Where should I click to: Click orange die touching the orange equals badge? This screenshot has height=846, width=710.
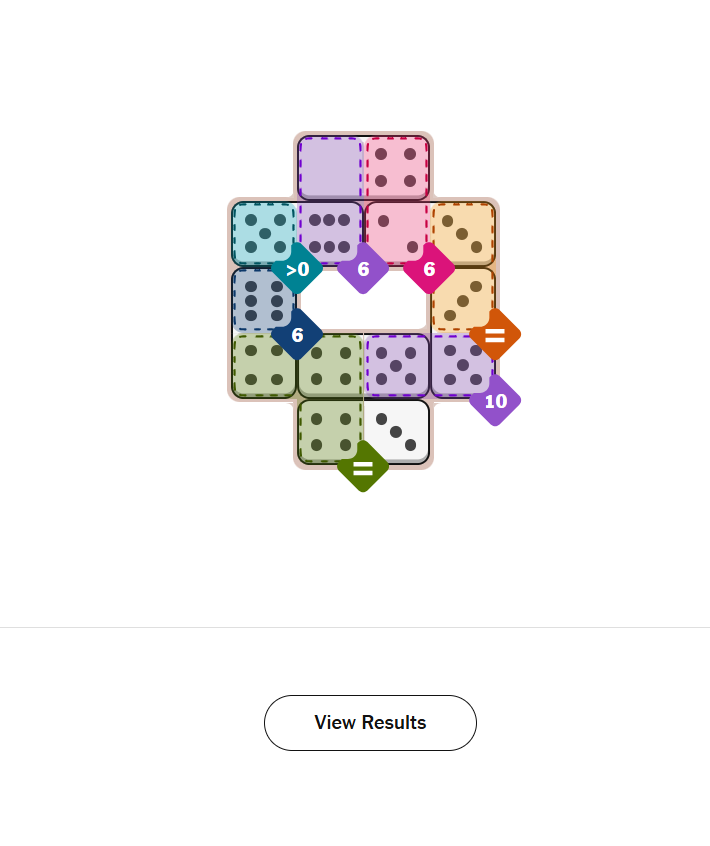462,299
